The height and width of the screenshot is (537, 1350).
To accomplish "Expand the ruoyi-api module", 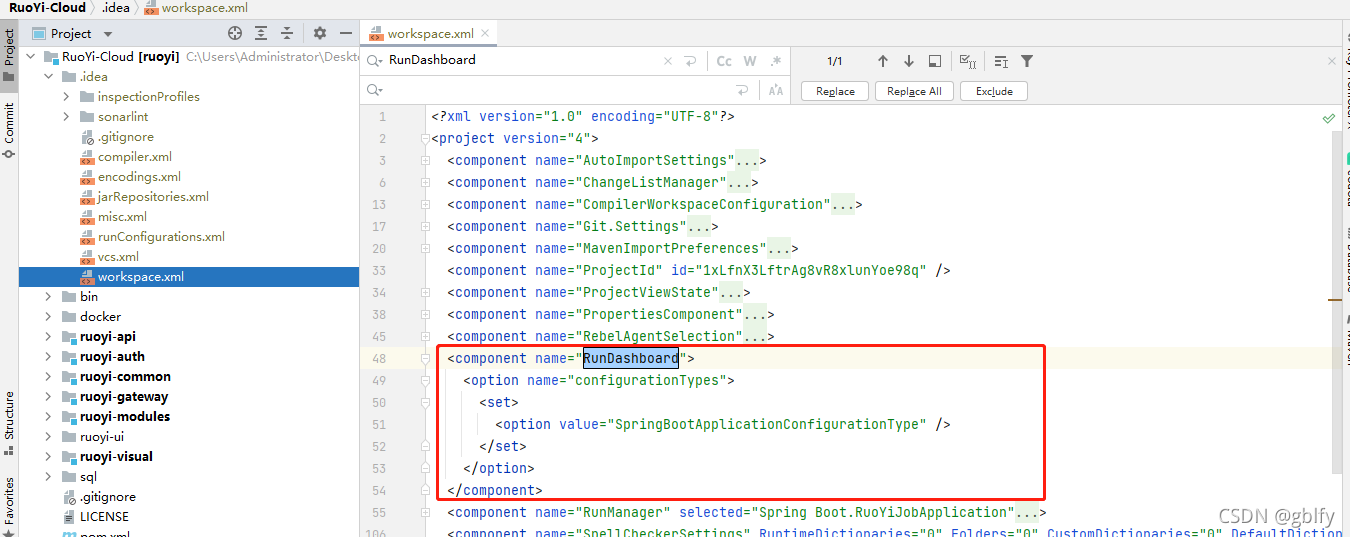I will pyautogui.click(x=48, y=337).
